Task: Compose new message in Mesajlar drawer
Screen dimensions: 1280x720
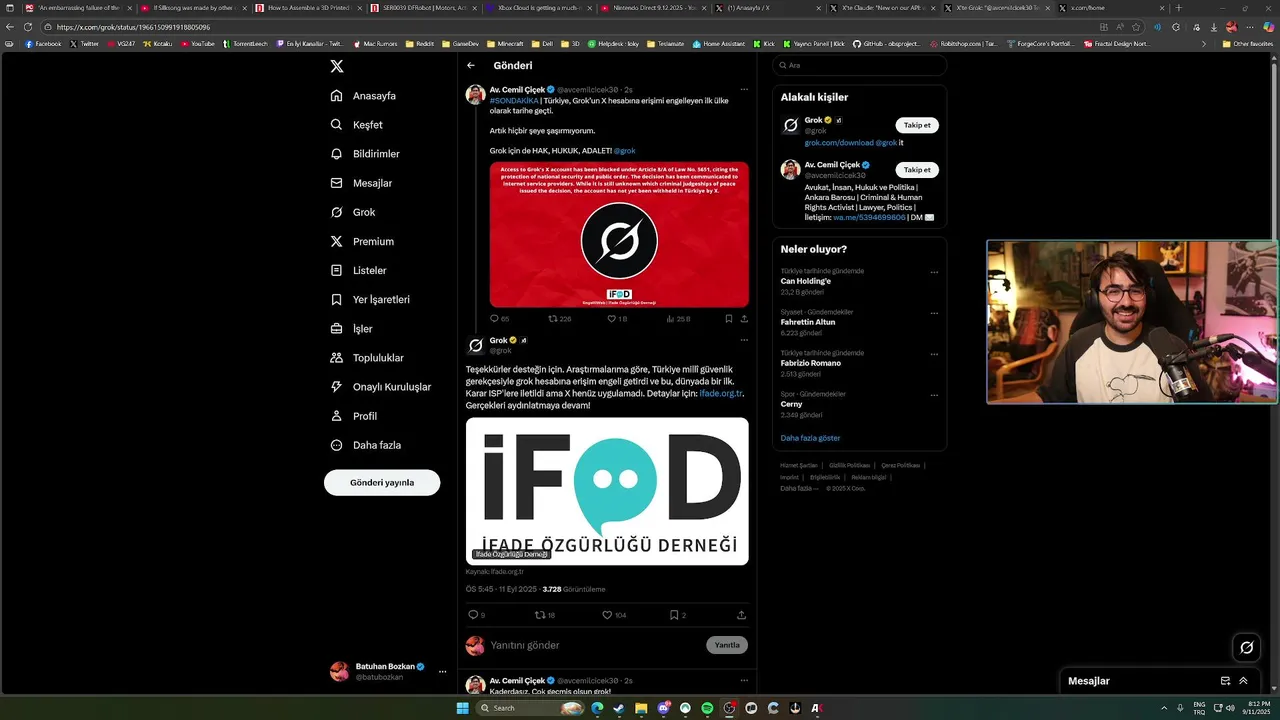Action: (1225, 681)
